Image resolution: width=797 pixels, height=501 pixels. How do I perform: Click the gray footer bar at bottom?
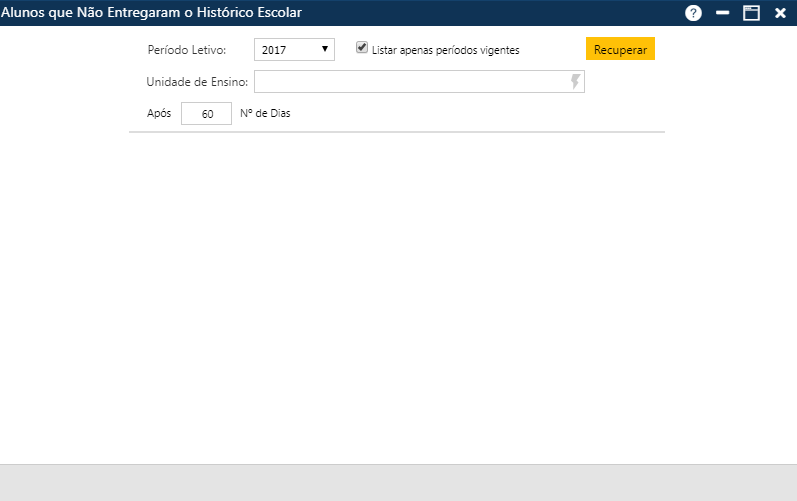[x=398, y=482]
